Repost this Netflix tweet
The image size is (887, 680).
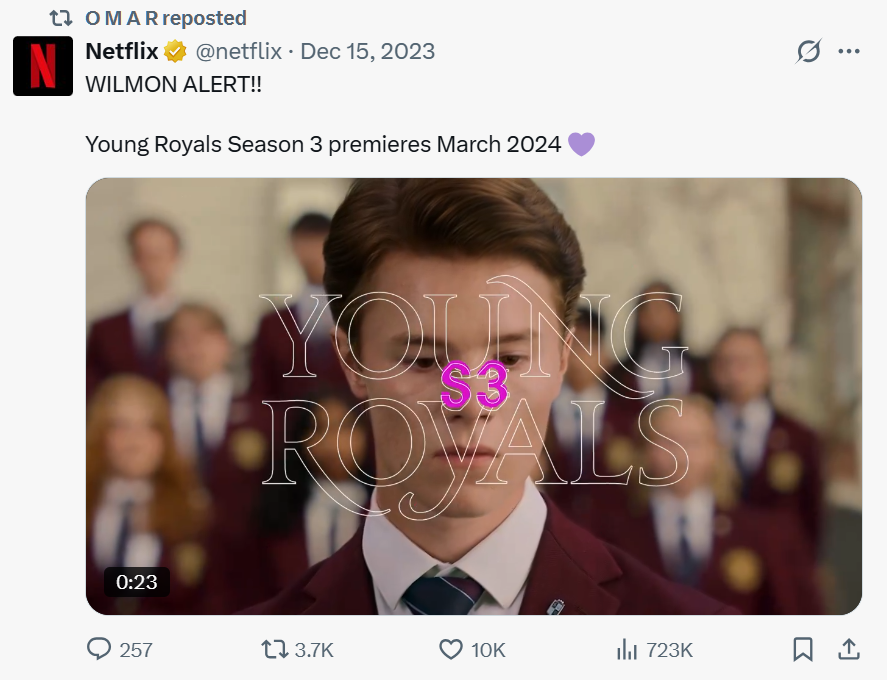pos(274,650)
